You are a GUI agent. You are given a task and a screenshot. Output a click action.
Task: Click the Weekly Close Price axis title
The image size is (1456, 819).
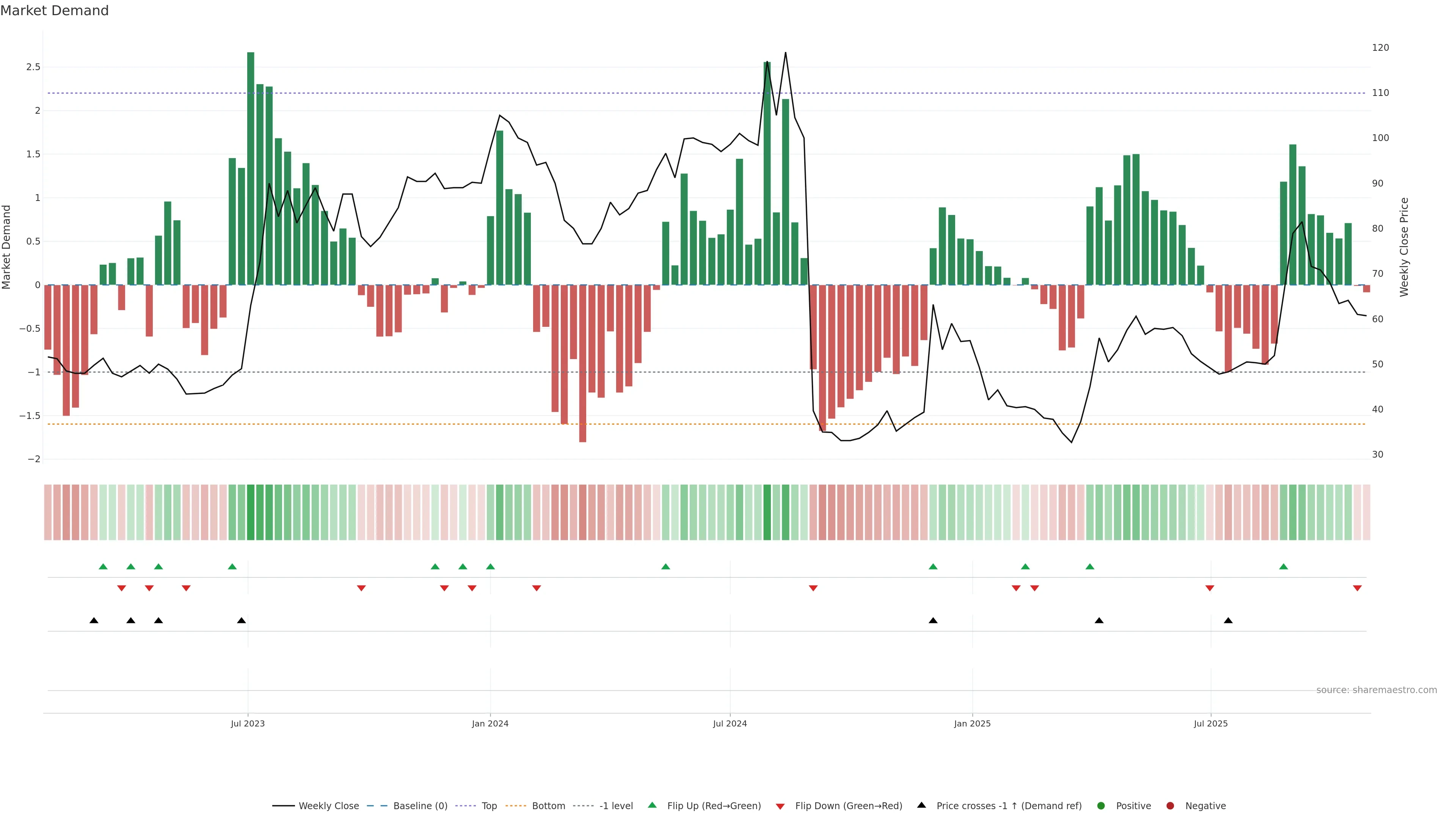point(1404,247)
